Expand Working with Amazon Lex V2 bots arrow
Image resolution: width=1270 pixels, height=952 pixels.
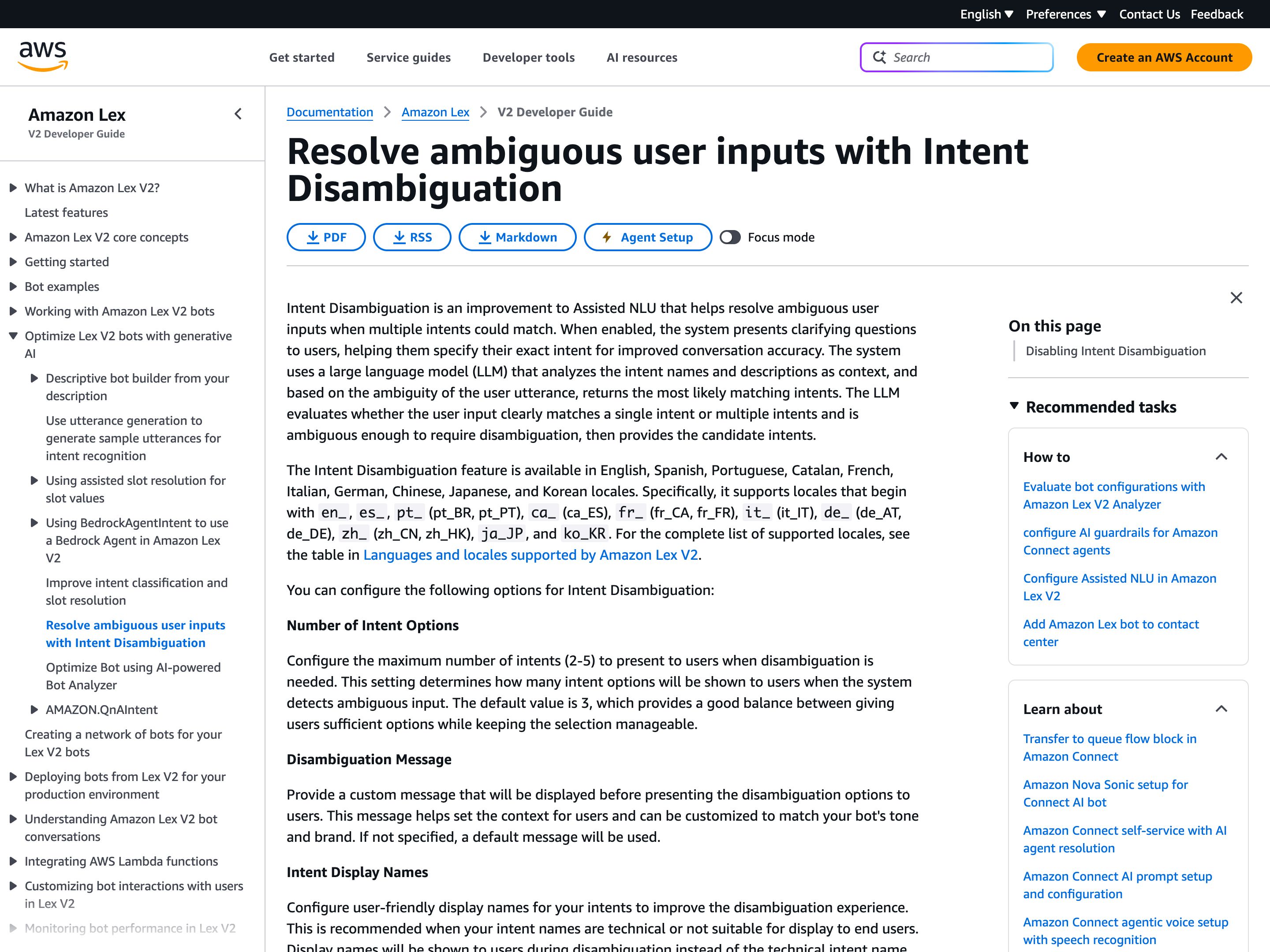[13, 311]
